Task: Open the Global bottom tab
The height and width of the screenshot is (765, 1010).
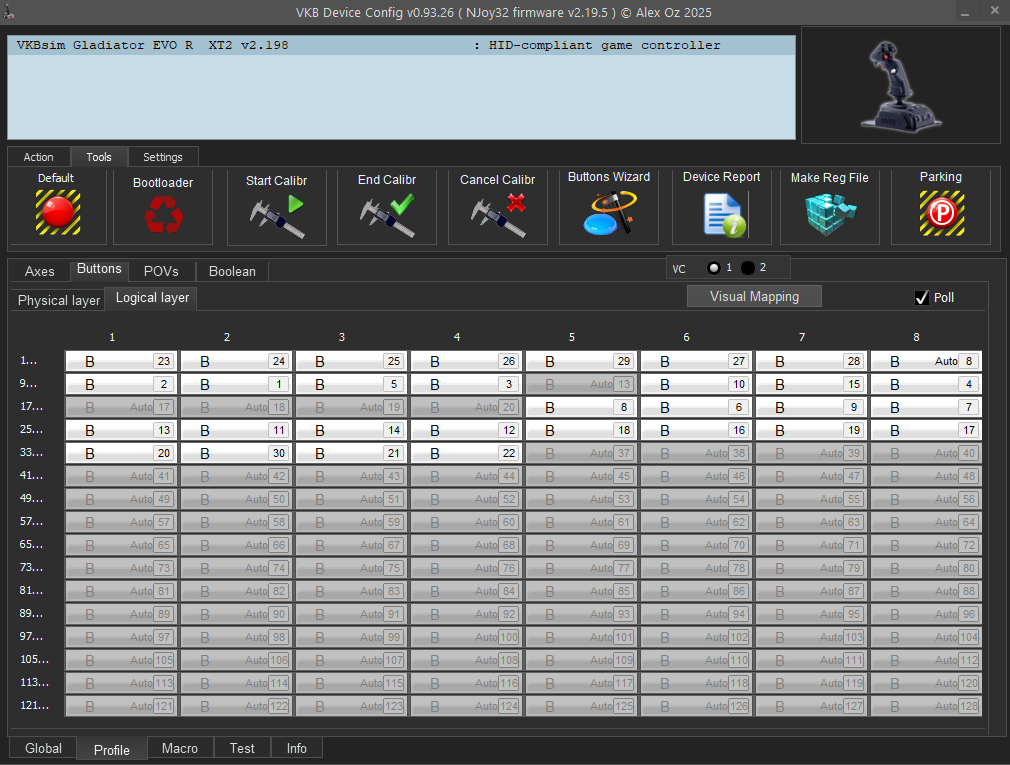Action: [43, 748]
